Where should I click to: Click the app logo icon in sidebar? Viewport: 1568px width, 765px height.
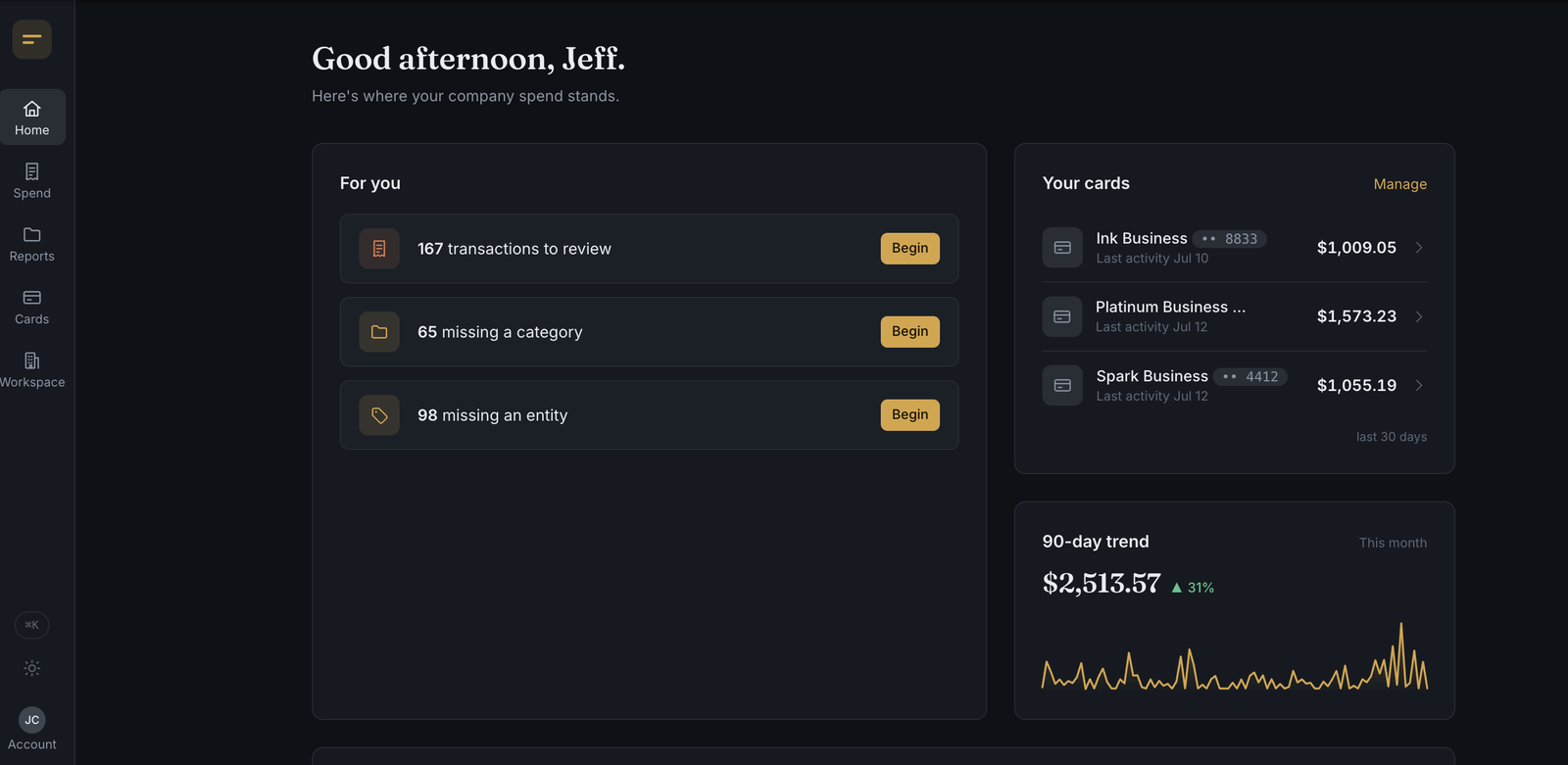click(x=31, y=39)
